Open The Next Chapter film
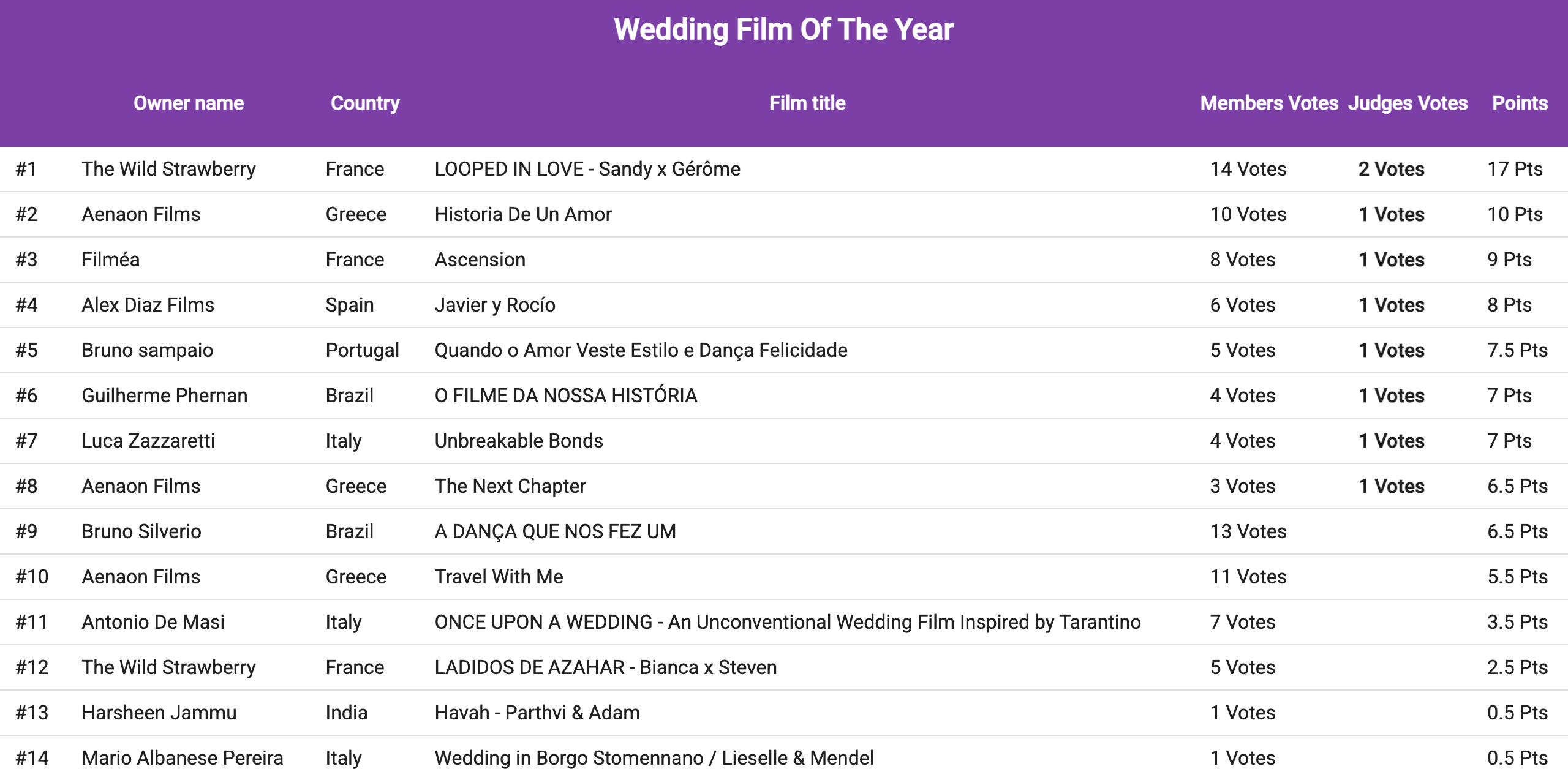Screen dimensions: 1568x780 pyautogui.click(x=510, y=486)
